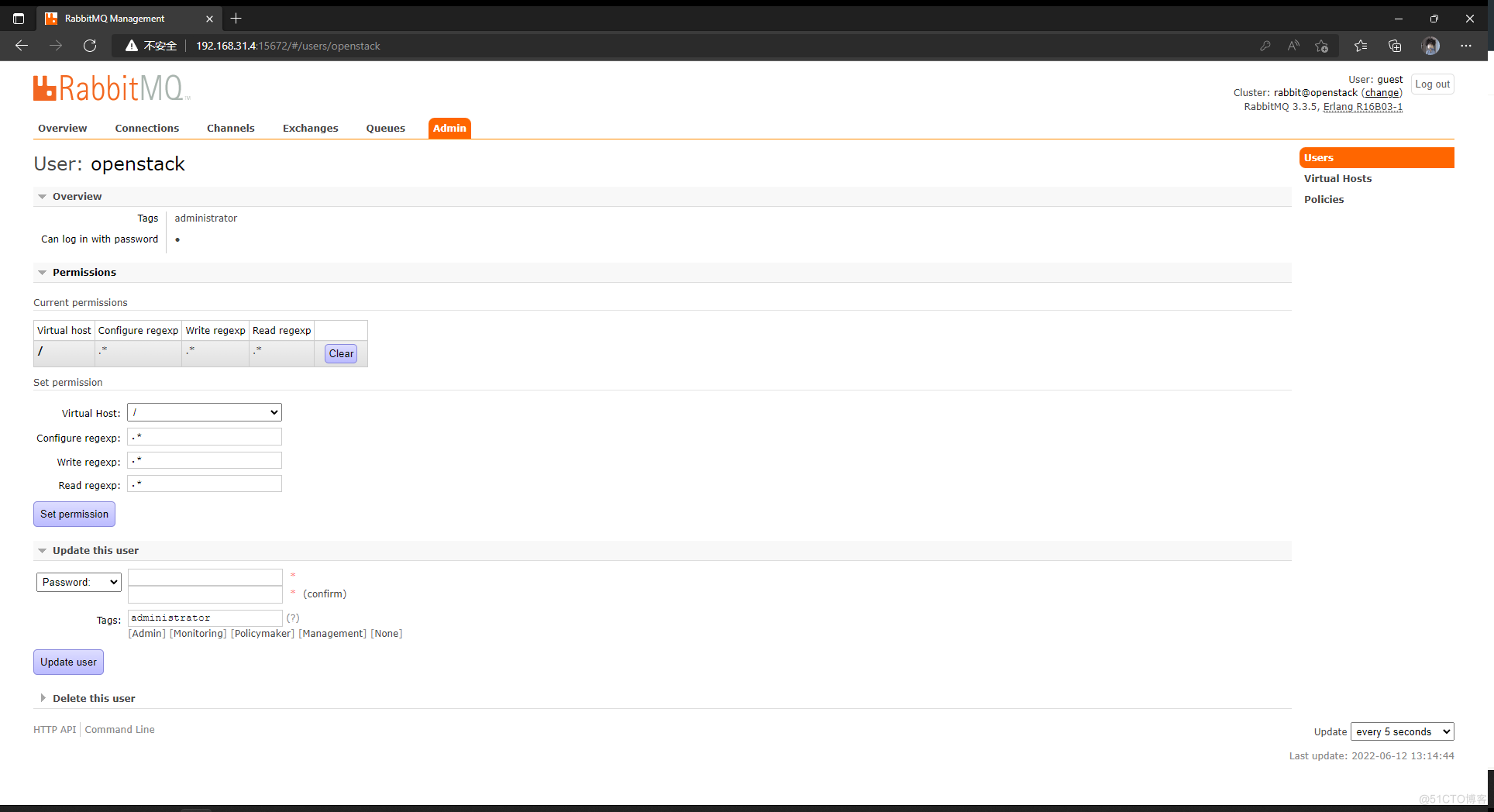Collapse the Overview section
Viewport: 1494px width, 812px height.
point(77,196)
